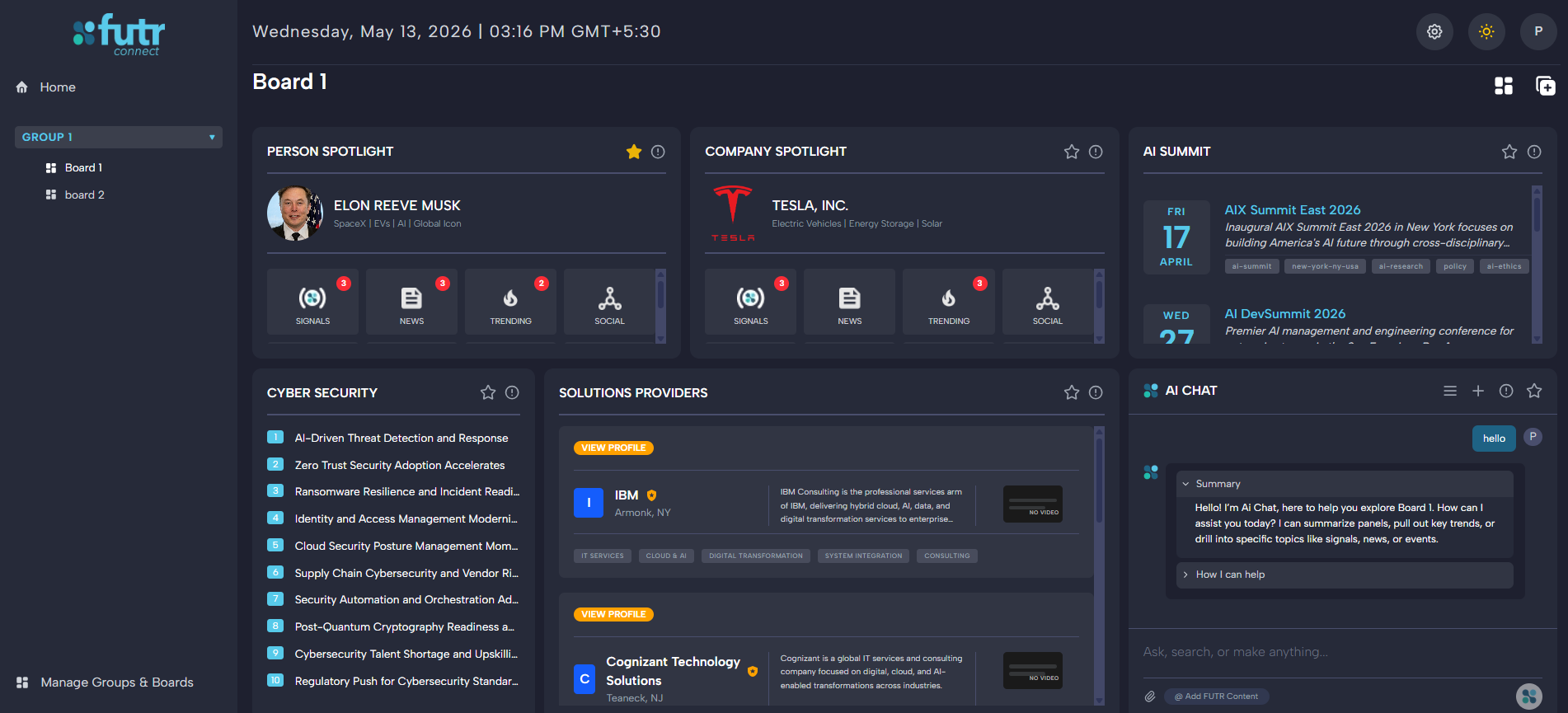Viewport: 1568px width, 713px height.
Task: Show info for Company Spotlight panel
Action: click(x=1096, y=152)
